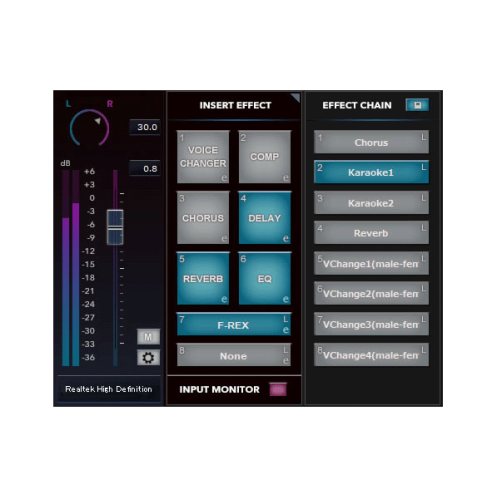Toggle the F-REX insert effect slot 7
Image resolution: width=497 pixels, height=497 pixels.
tap(234, 324)
